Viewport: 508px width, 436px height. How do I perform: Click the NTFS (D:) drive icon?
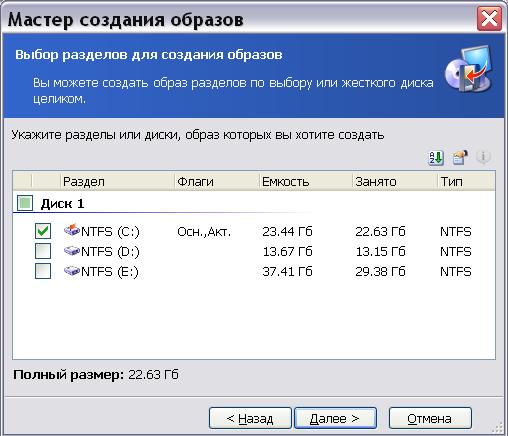point(72,251)
